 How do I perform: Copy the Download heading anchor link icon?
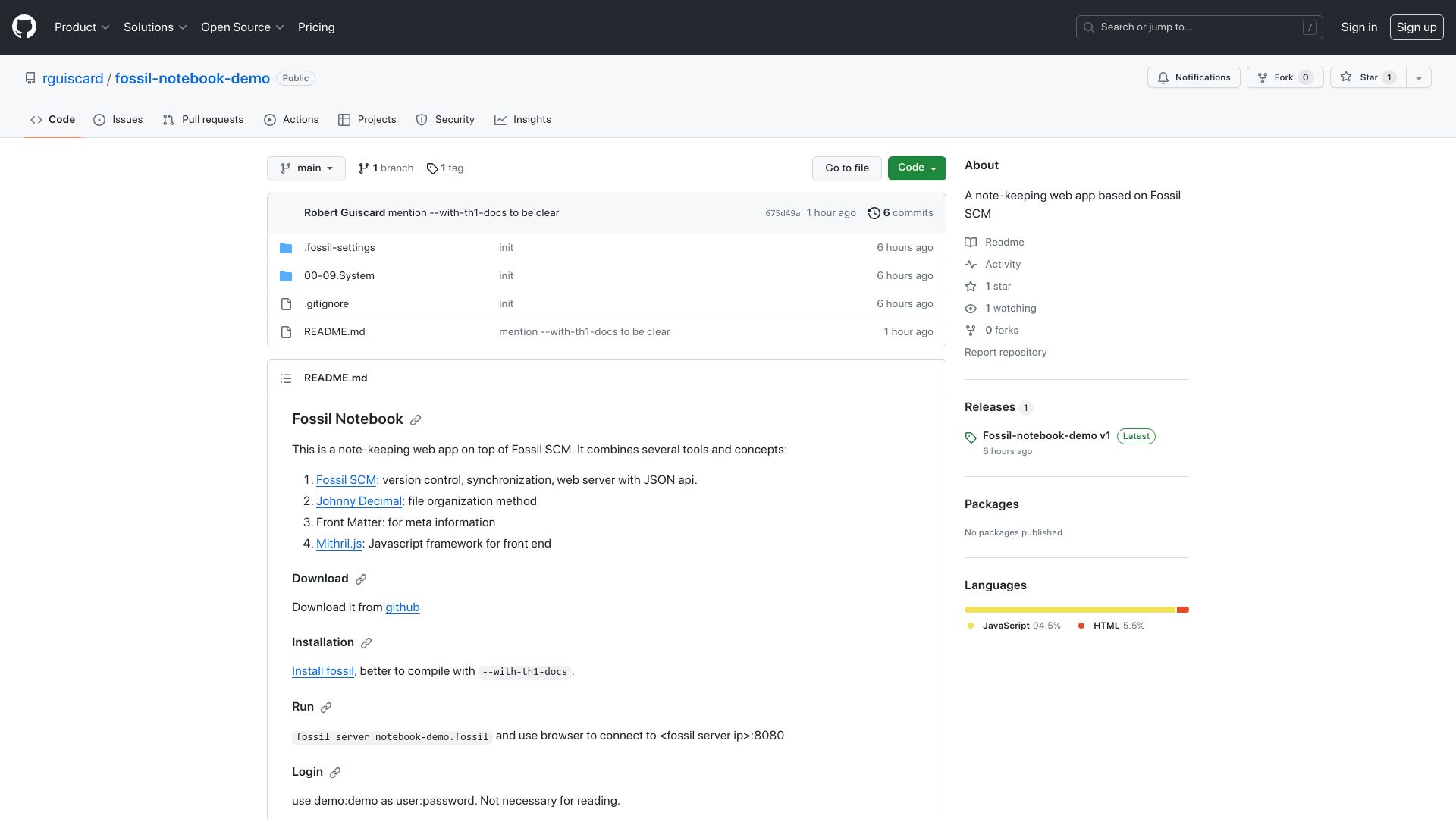(361, 579)
